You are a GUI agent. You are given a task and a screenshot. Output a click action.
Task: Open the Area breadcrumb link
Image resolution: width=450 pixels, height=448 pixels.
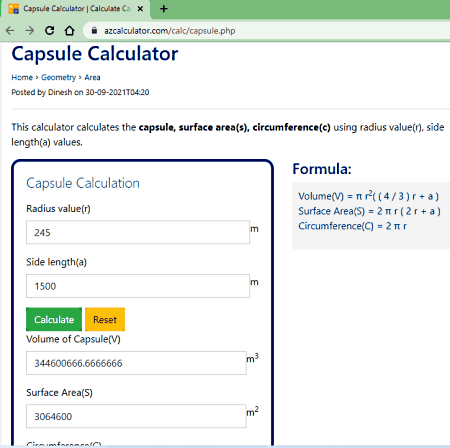point(92,77)
